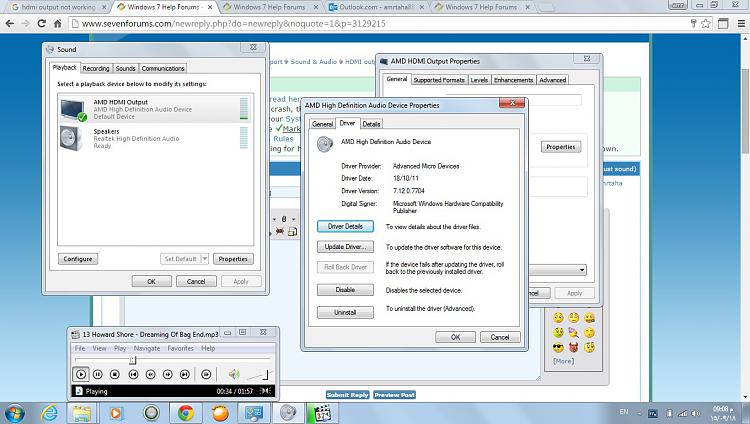Open General tab of device properties
The image size is (750, 424).
coord(322,124)
